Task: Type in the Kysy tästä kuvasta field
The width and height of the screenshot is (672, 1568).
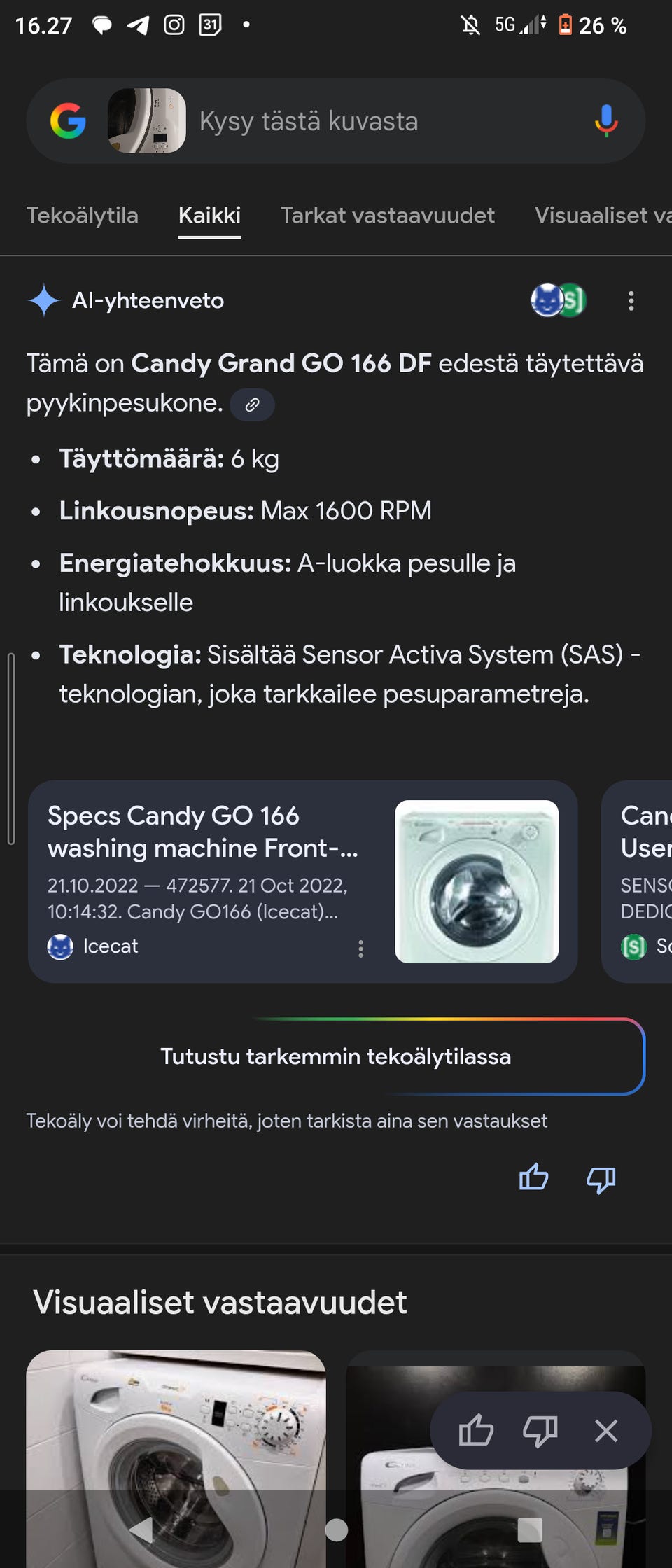Action: click(x=378, y=121)
